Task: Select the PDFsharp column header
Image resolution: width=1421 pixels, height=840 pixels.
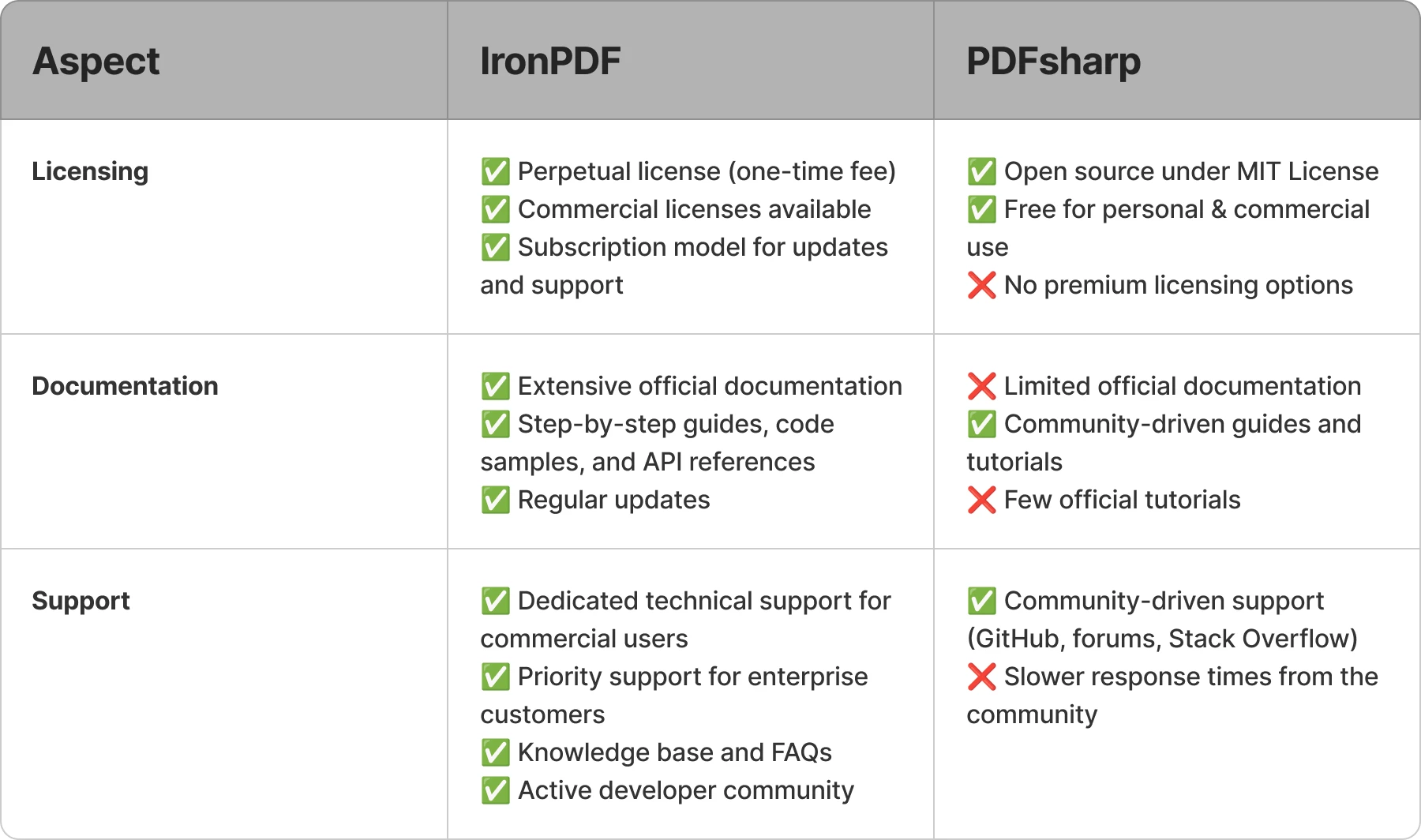Action: pos(1053,61)
